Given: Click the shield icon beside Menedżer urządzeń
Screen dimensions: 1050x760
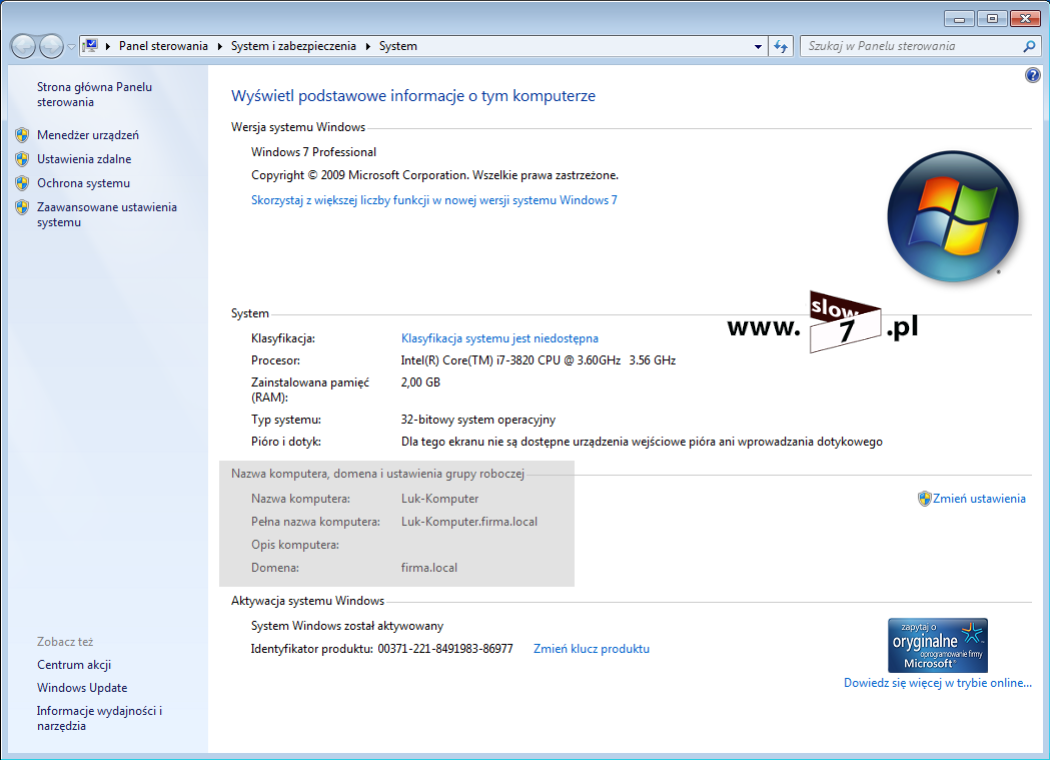Looking at the screenshot, I should [22, 135].
